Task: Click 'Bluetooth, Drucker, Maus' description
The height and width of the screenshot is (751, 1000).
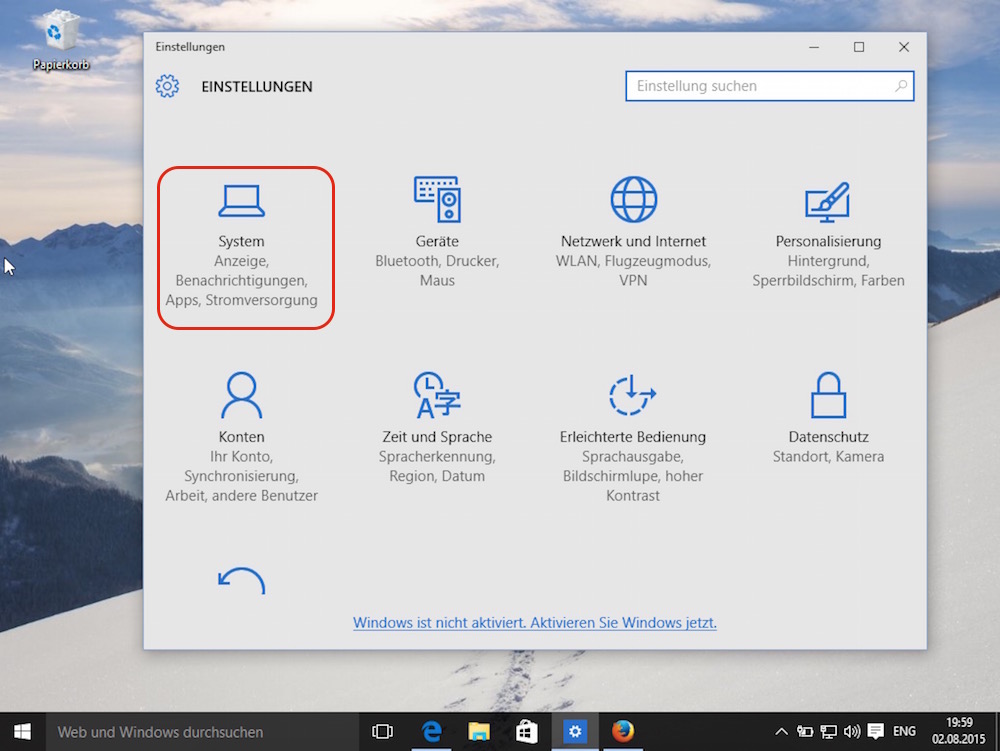Action: pyautogui.click(x=437, y=271)
